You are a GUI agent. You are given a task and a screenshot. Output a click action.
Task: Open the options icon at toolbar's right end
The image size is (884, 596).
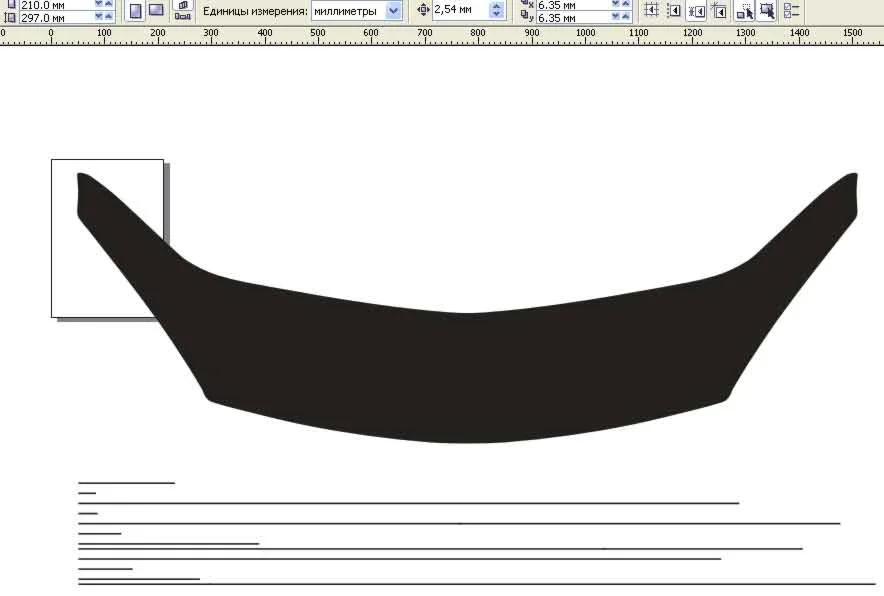click(793, 11)
